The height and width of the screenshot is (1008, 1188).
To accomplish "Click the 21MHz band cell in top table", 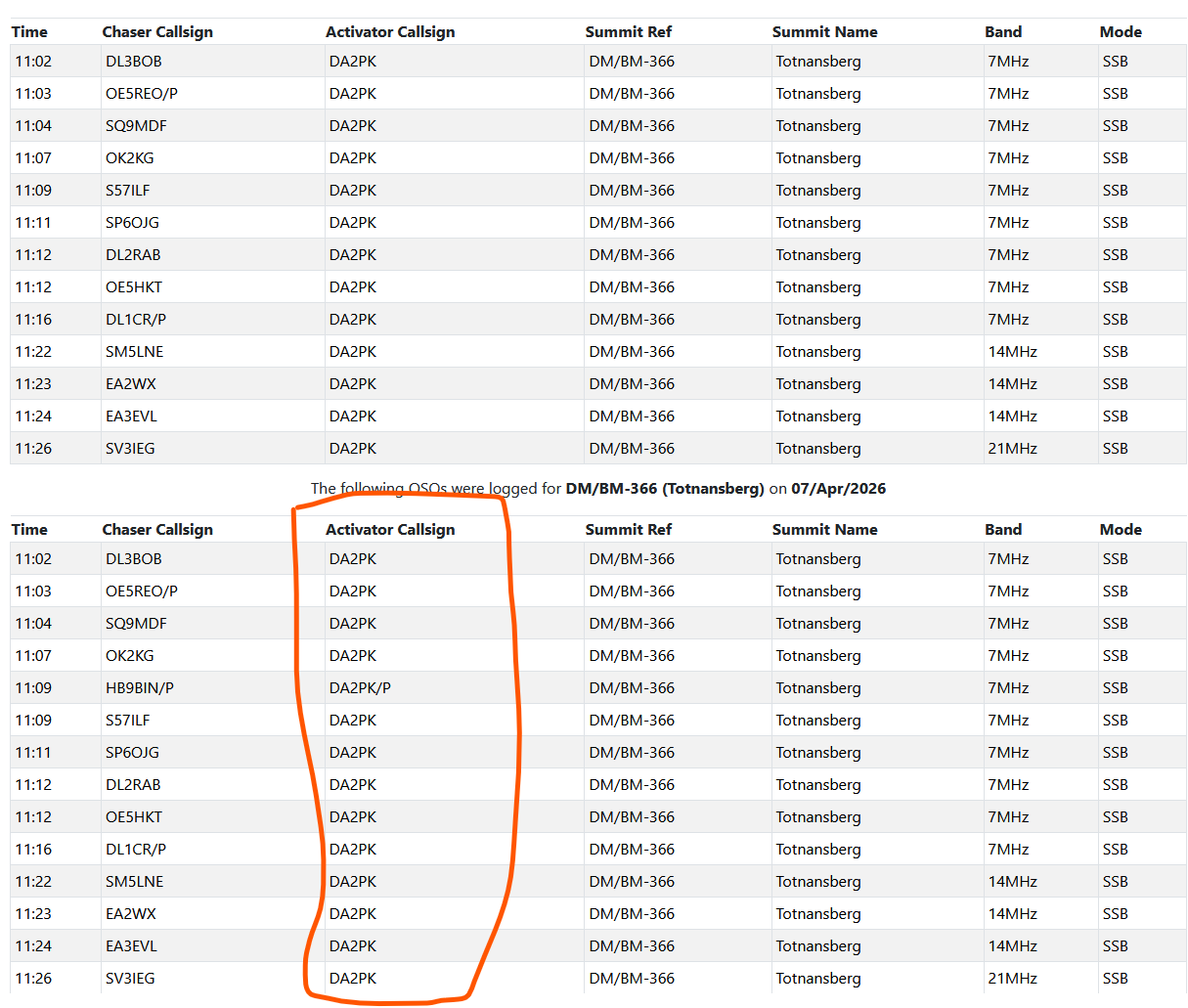I will [x=1008, y=448].
